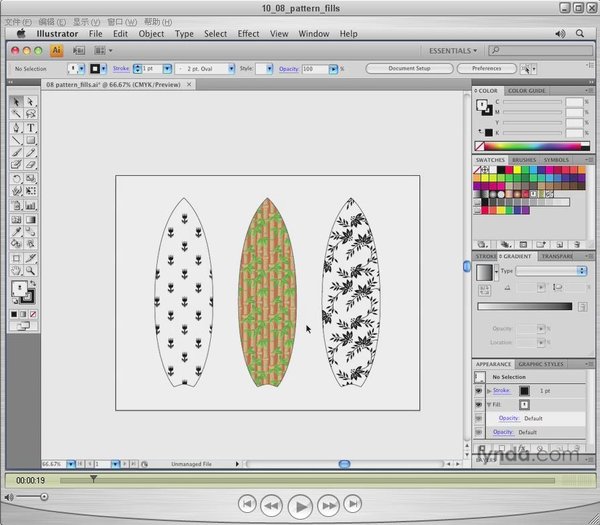
Task: Click the Preferences button
Action: 486,69
